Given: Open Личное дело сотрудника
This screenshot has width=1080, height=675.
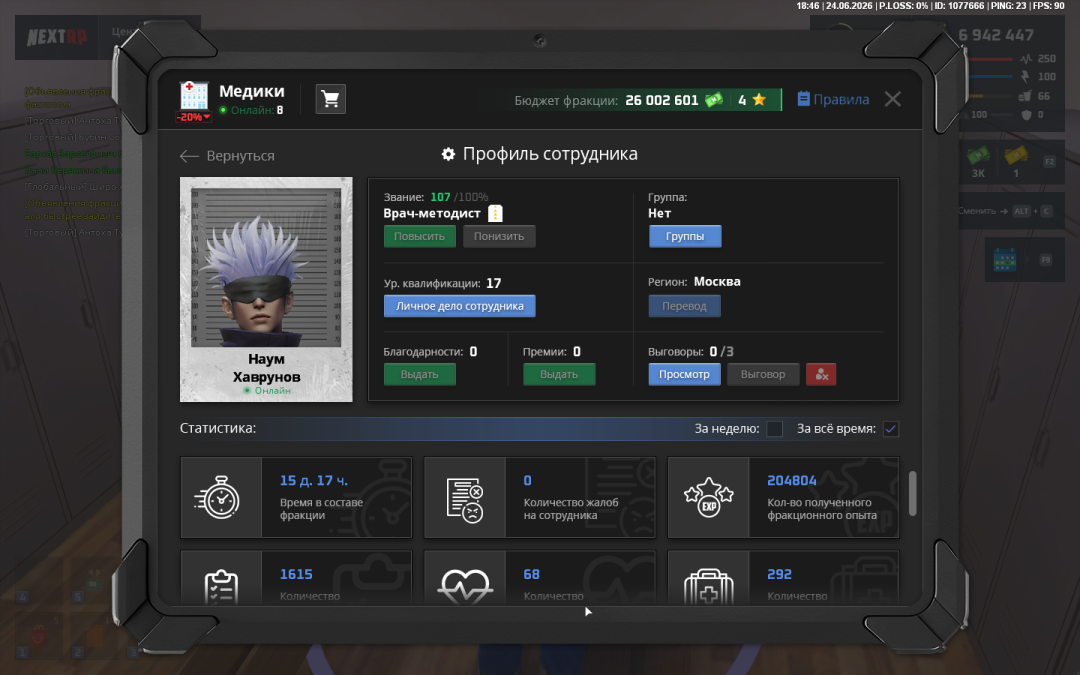Looking at the screenshot, I should 459,306.
